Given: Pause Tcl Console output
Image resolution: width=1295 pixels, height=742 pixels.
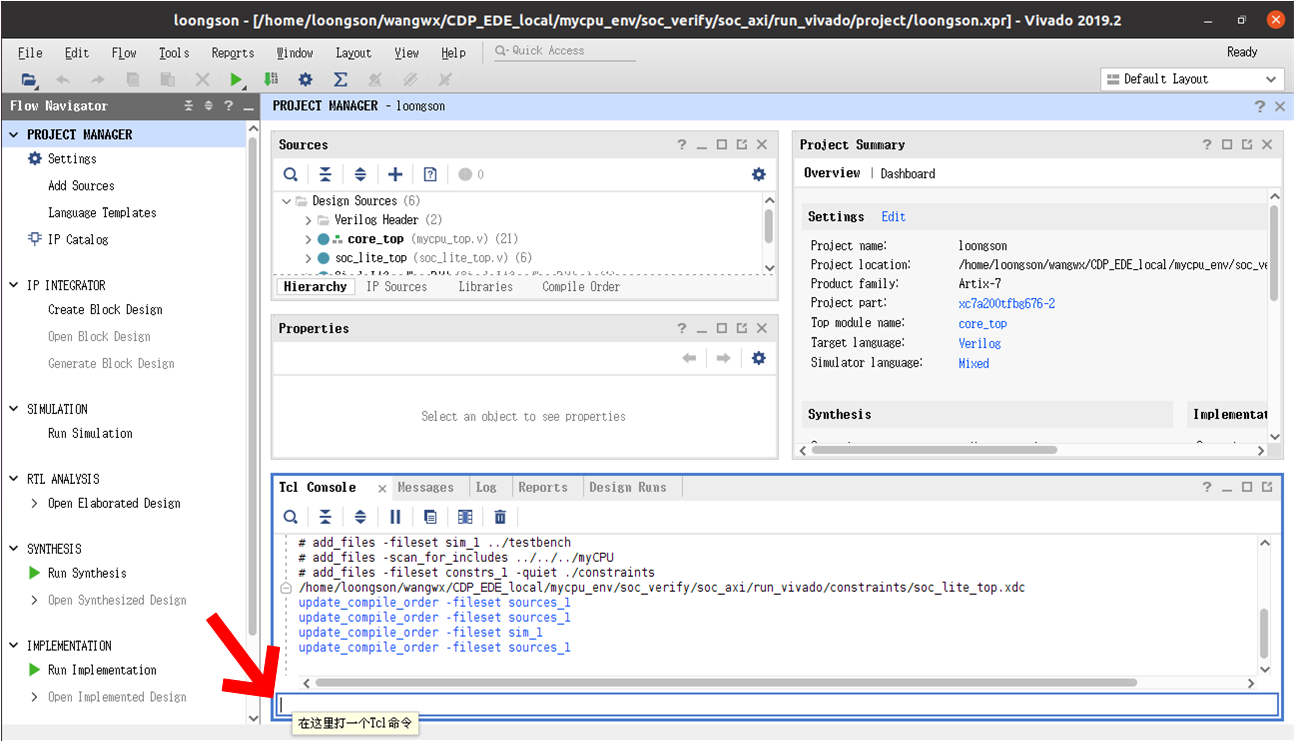Looking at the screenshot, I should (x=395, y=517).
